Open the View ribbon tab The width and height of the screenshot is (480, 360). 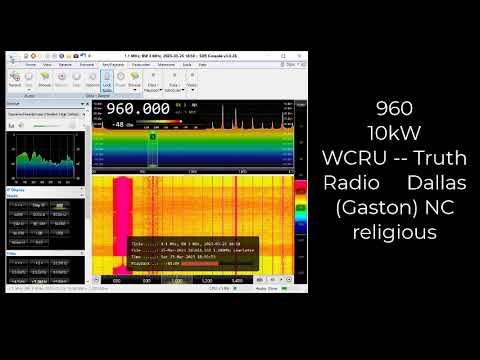(47, 65)
